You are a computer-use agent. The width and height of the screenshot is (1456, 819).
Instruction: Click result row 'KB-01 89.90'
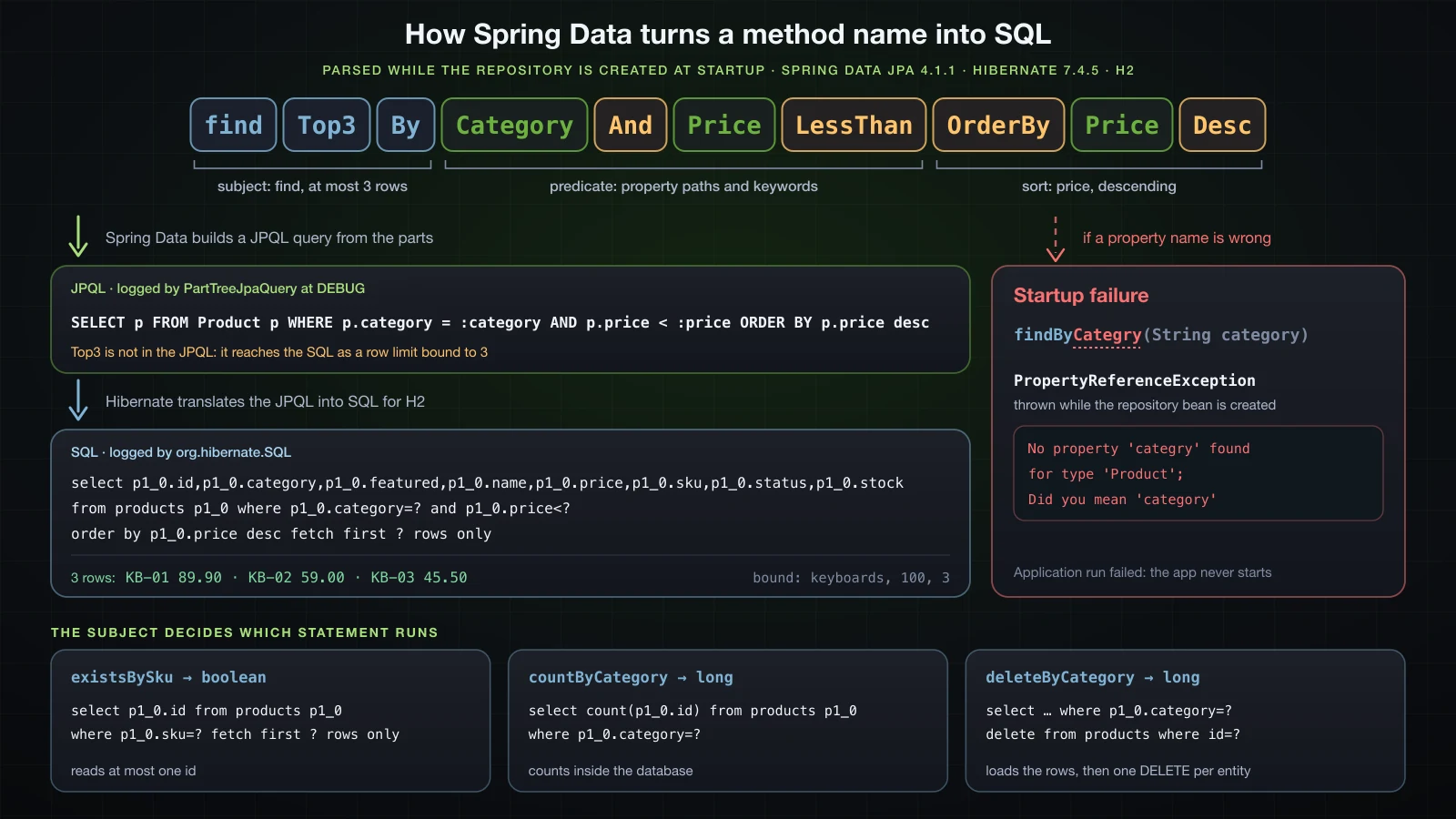pyautogui.click(x=174, y=578)
